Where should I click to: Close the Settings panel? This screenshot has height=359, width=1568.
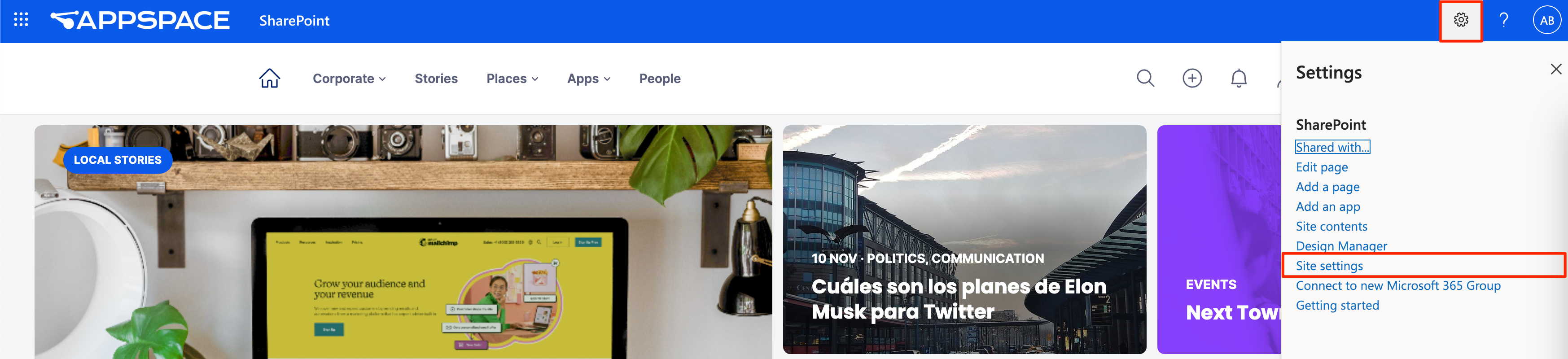(1555, 70)
